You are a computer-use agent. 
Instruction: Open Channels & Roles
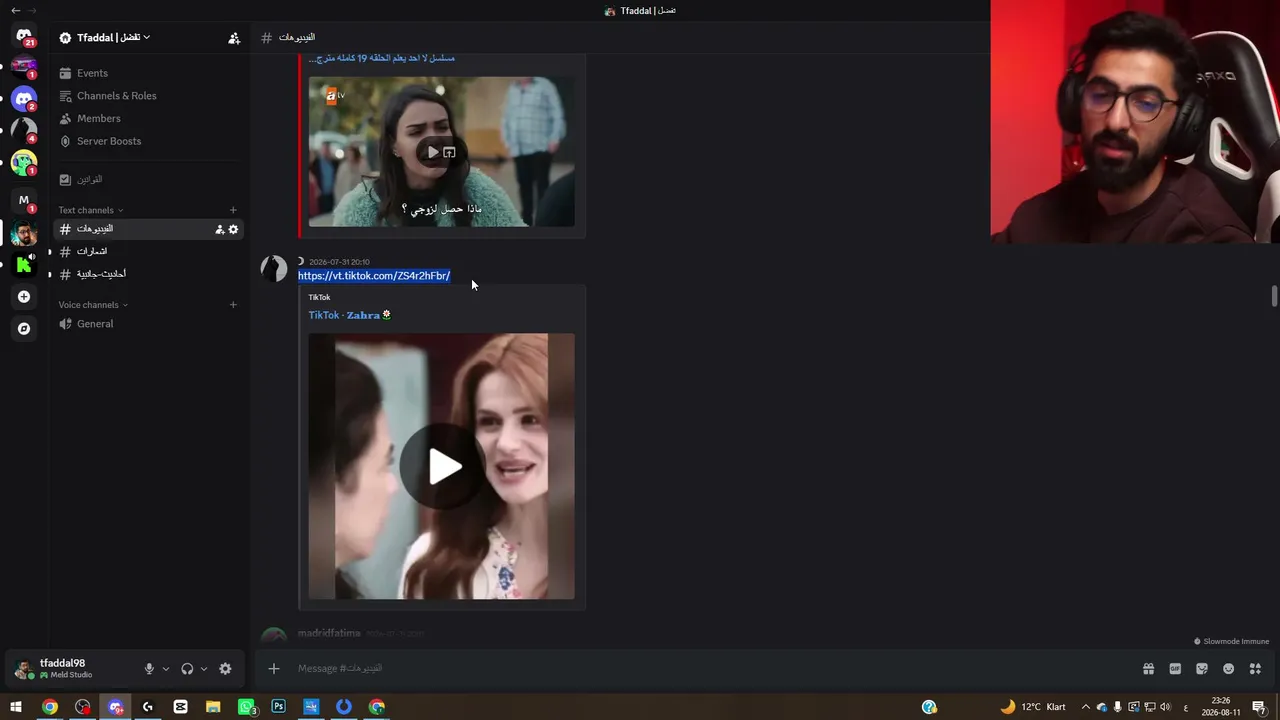click(x=147, y=96)
